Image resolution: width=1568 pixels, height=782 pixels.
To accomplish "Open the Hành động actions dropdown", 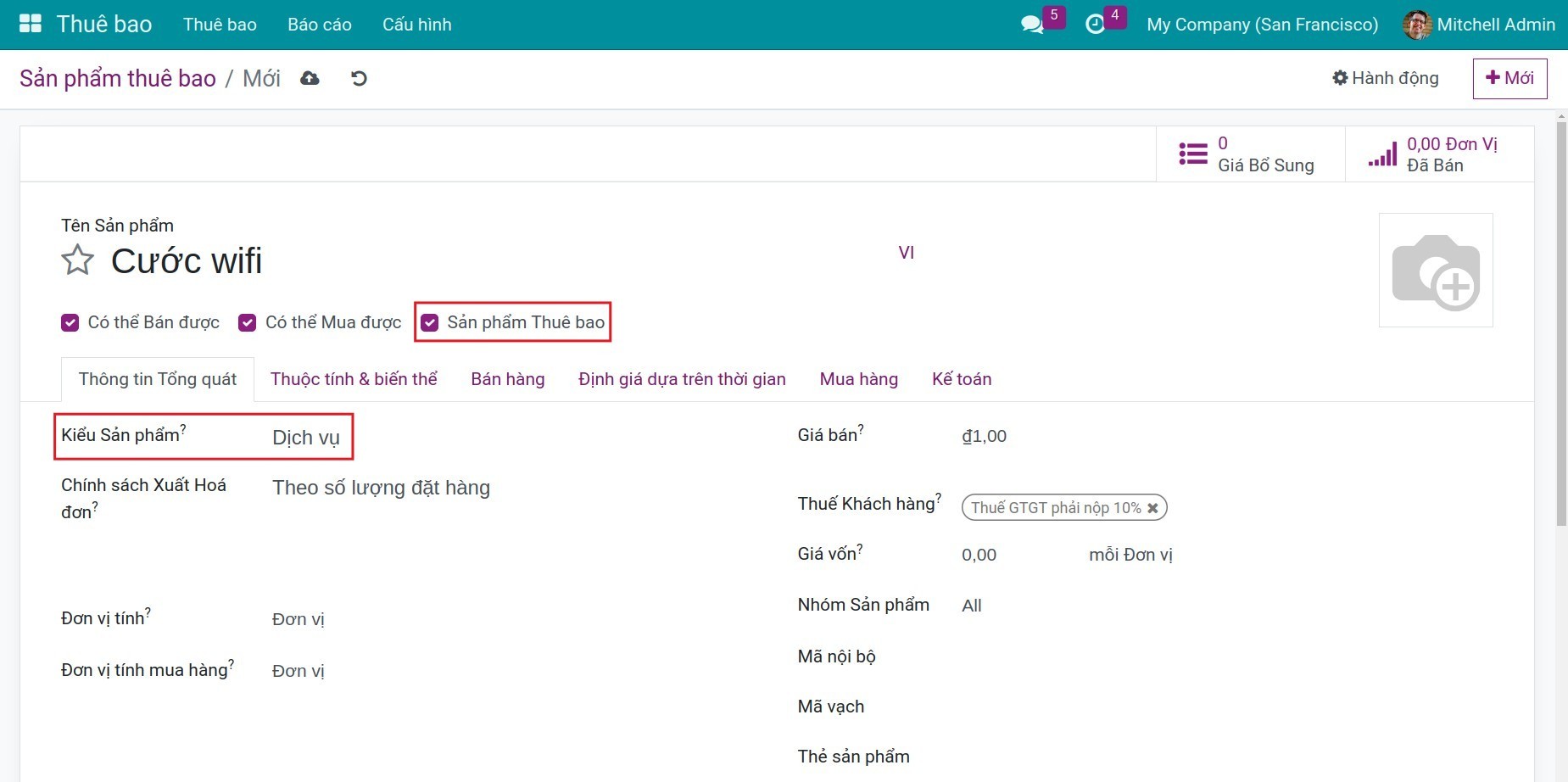I will coord(1385,78).
